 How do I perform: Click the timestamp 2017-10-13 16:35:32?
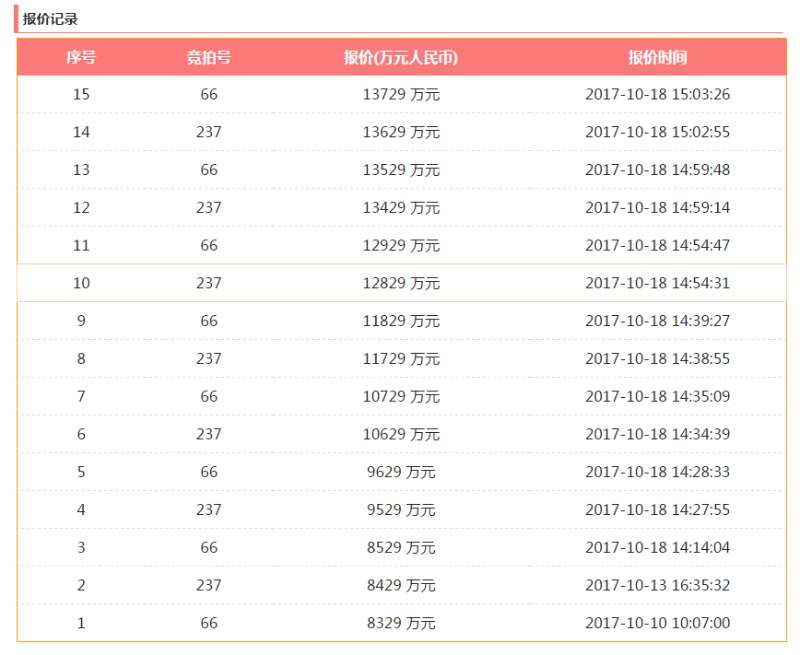657,585
